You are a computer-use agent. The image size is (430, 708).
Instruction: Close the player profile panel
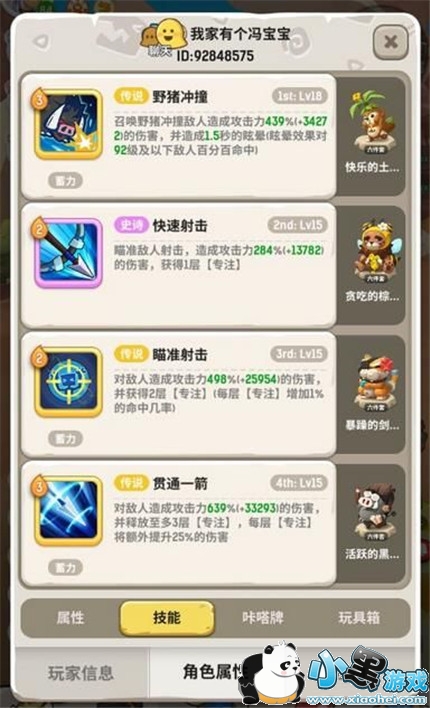(391, 42)
